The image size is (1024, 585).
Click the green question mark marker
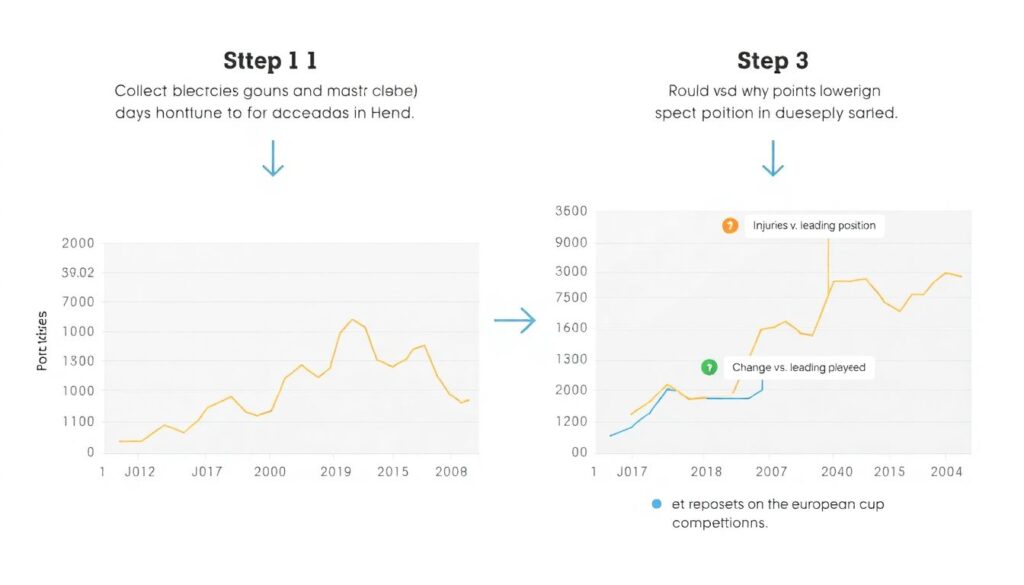[x=709, y=368]
